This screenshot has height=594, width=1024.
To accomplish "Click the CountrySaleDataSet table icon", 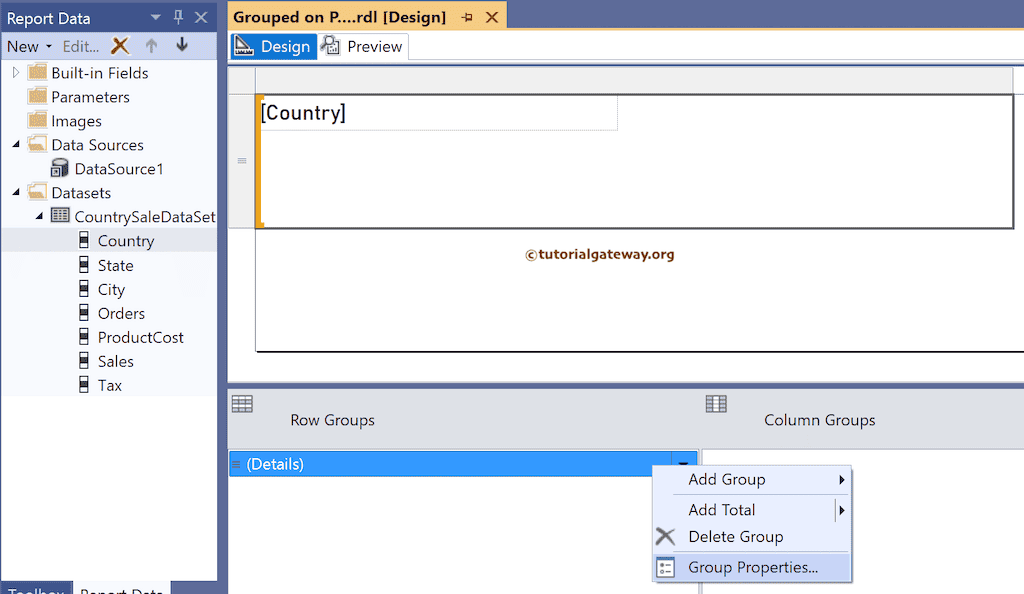I will click(x=60, y=215).
